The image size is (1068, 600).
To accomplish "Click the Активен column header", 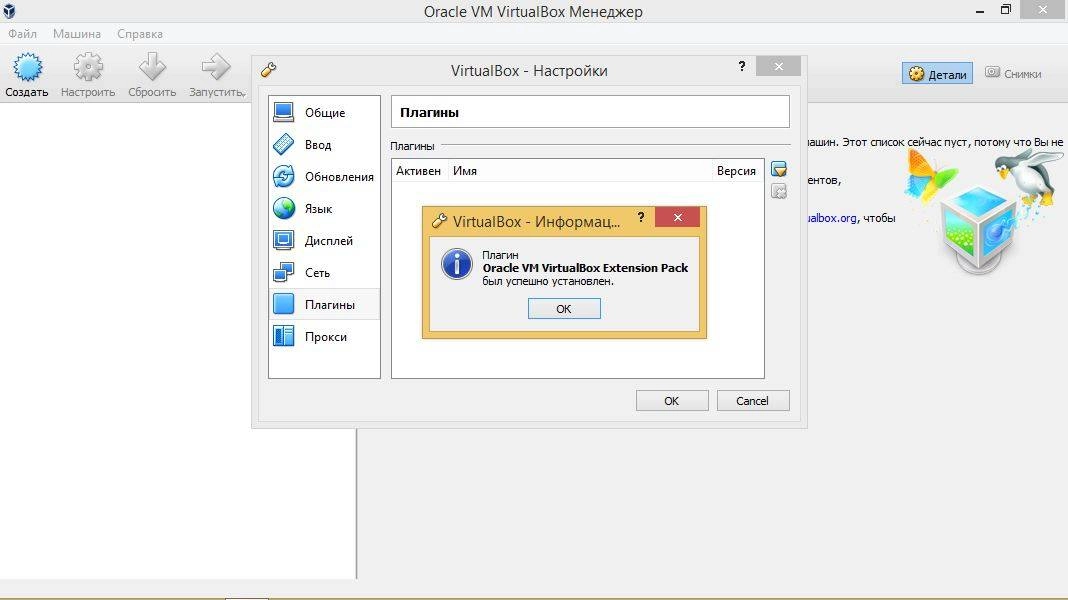I will [x=418, y=171].
